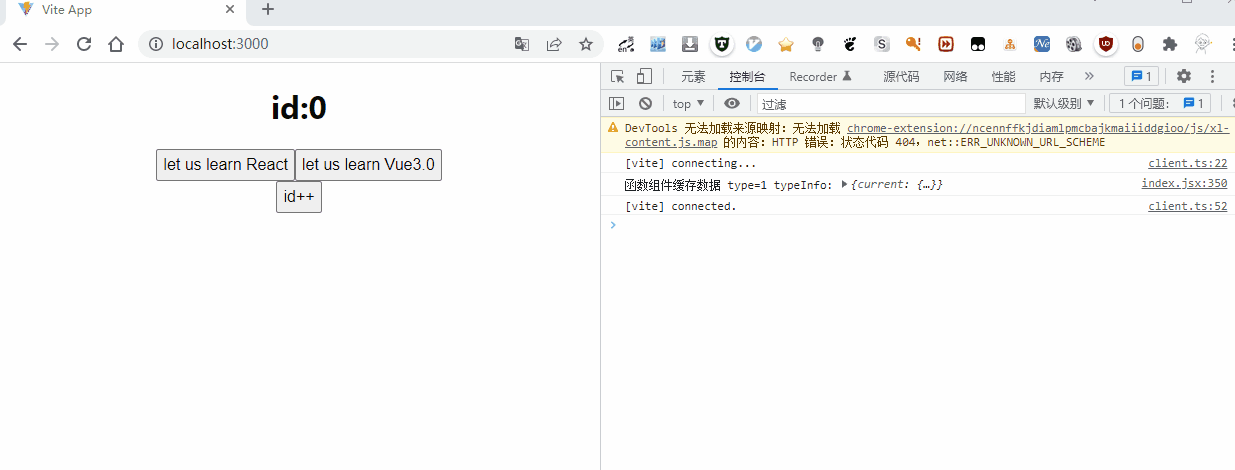Toggle live expression eye icon
Image resolution: width=1235 pixels, height=470 pixels.
[x=732, y=103]
